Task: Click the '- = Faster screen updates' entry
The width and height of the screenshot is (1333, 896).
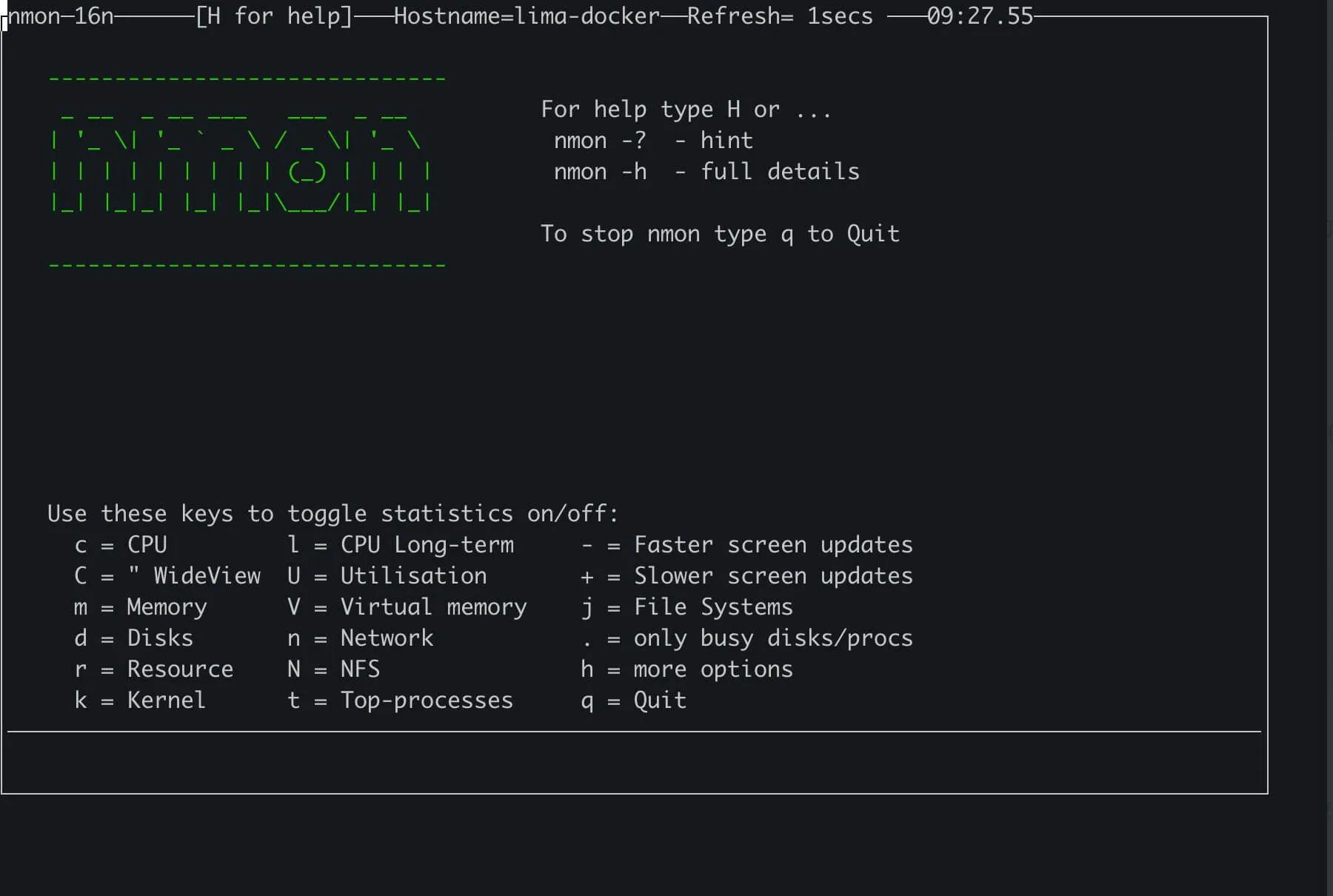Action: pyautogui.click(x=747, y=545)
